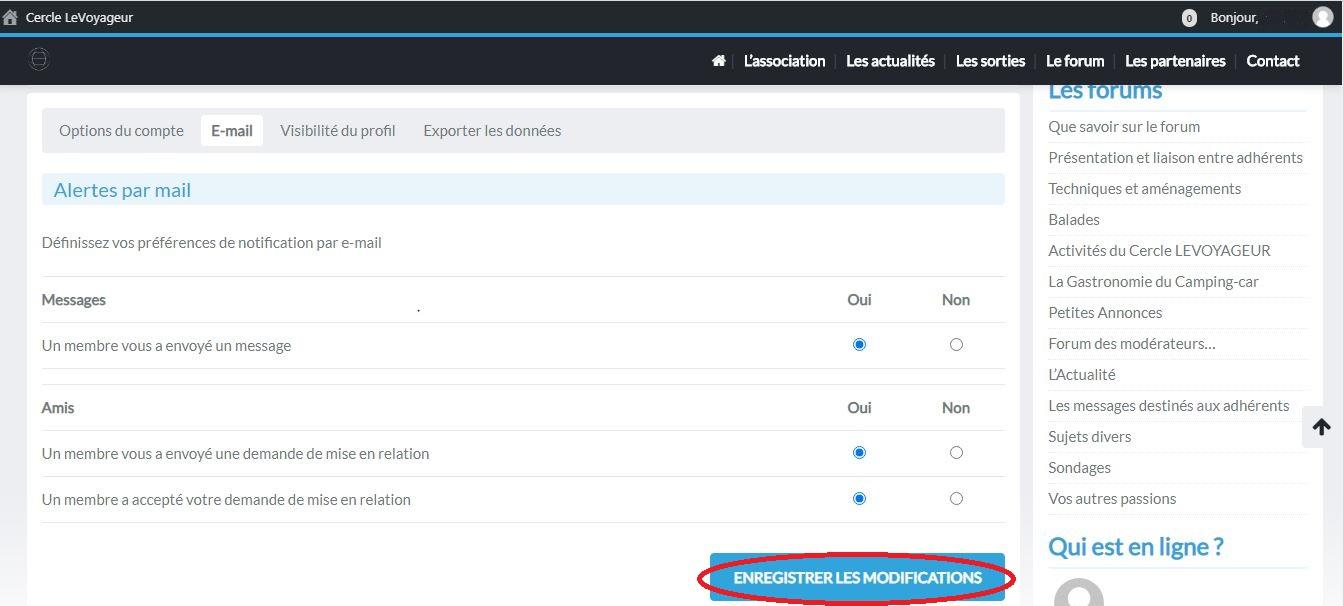Open Vos autres passions forum
Image resolution: width=1343 pixels, height=606 pixels.
[x=1112, y=499]
